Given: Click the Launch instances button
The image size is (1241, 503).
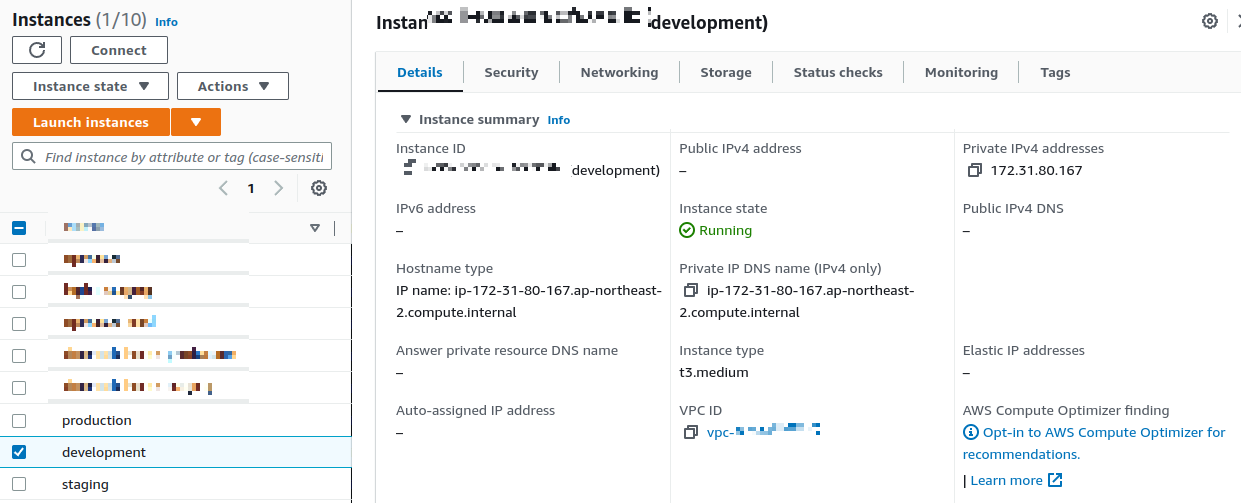Looking at the screenshot, I should (91, 122).
